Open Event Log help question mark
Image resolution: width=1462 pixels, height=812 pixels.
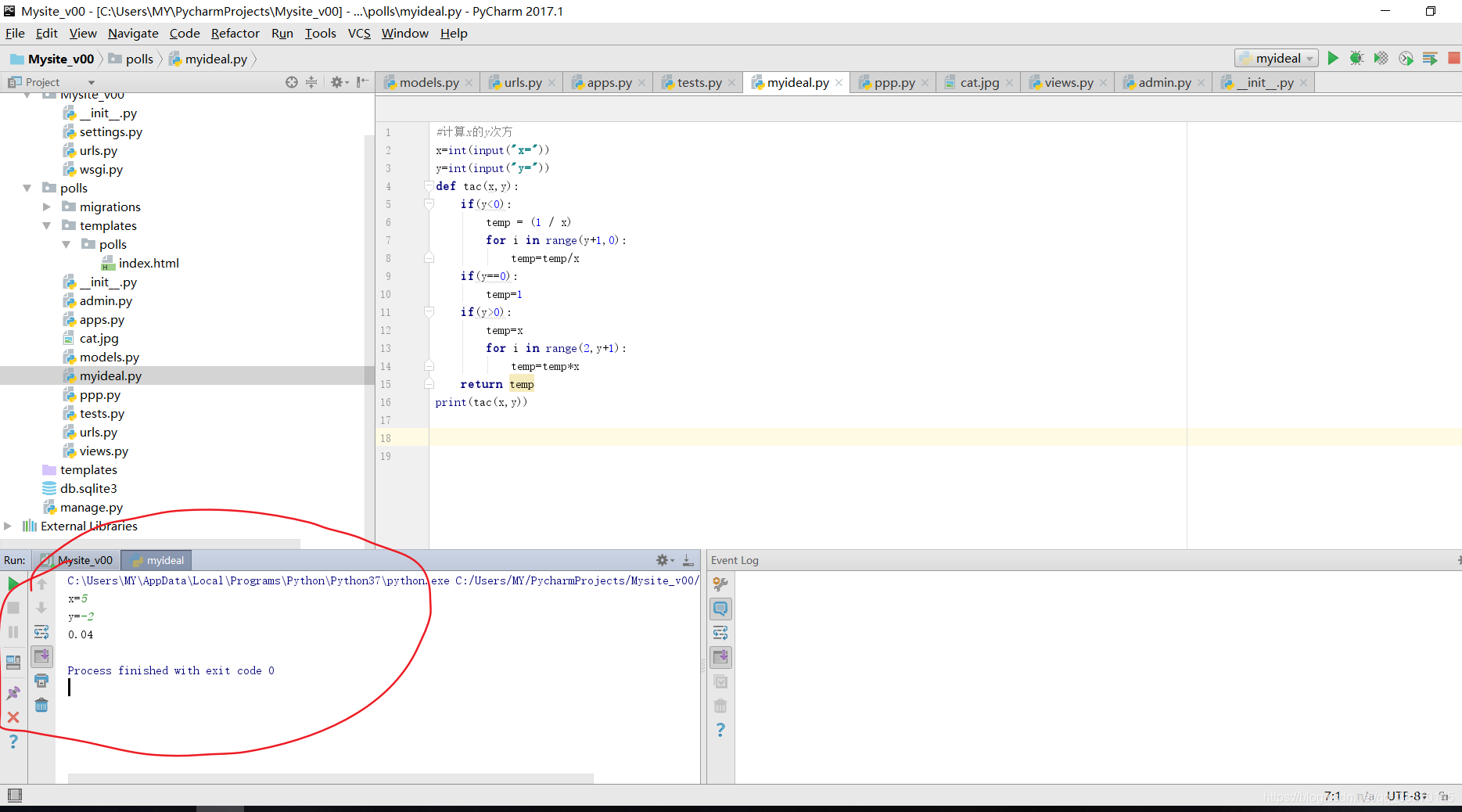click(x=720, y=730)
